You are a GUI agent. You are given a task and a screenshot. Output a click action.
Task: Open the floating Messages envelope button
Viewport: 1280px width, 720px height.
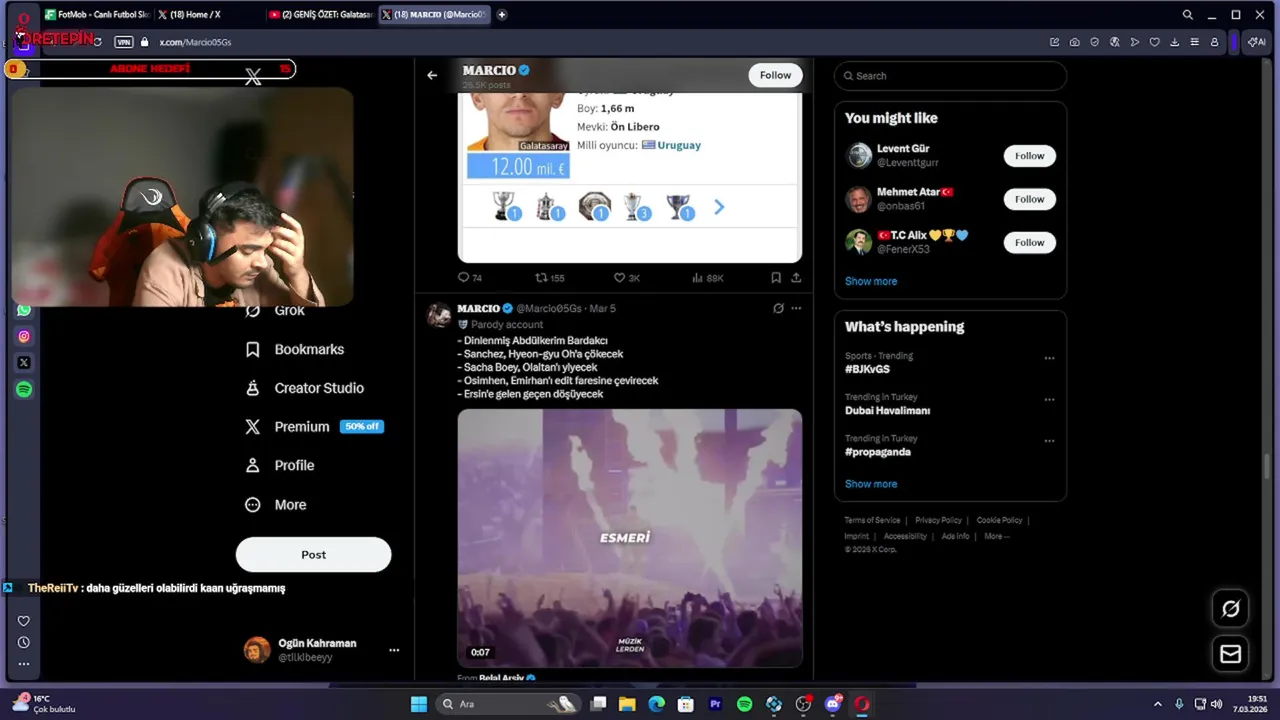click(x=1231, y=654)
